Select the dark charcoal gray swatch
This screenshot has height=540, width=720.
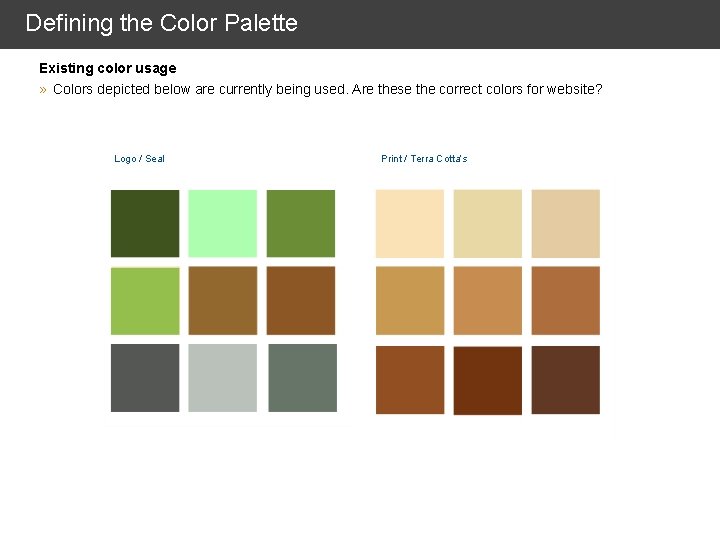click(x=145, y=378)
